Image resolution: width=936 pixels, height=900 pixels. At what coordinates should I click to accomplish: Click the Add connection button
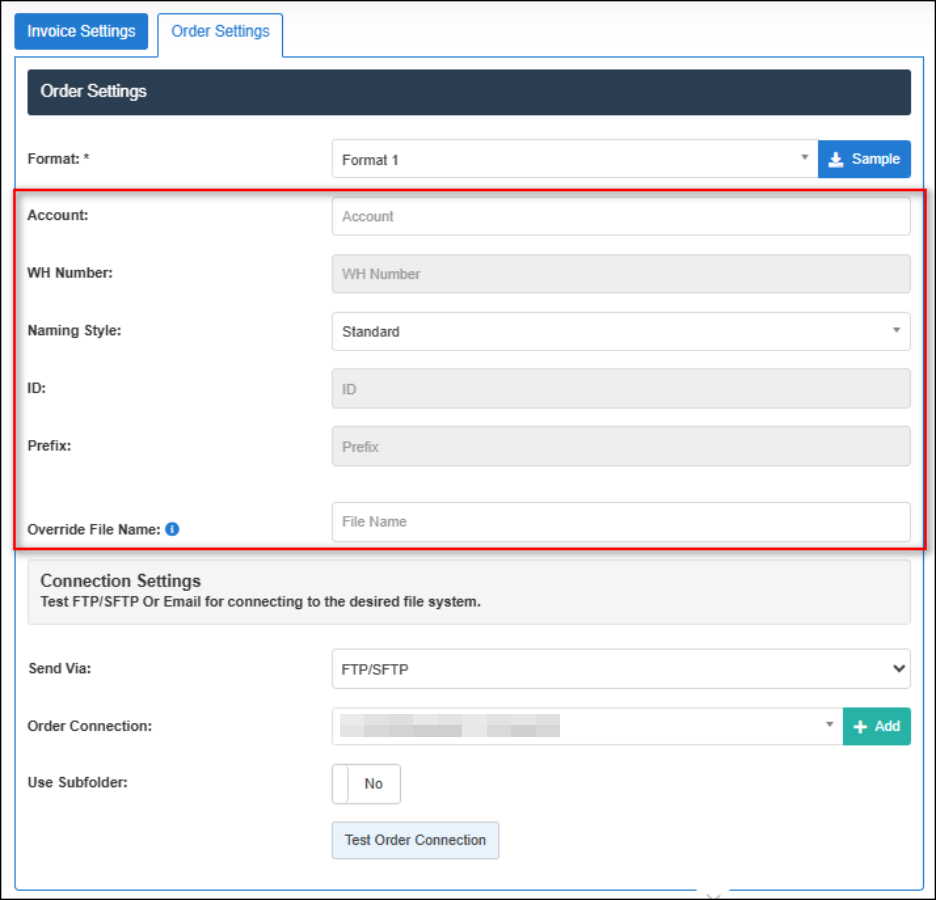[877, 727]
